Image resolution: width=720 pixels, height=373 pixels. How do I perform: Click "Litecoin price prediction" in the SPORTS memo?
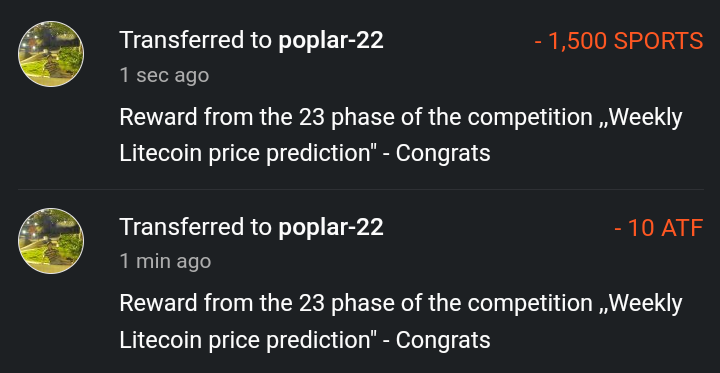244,153
